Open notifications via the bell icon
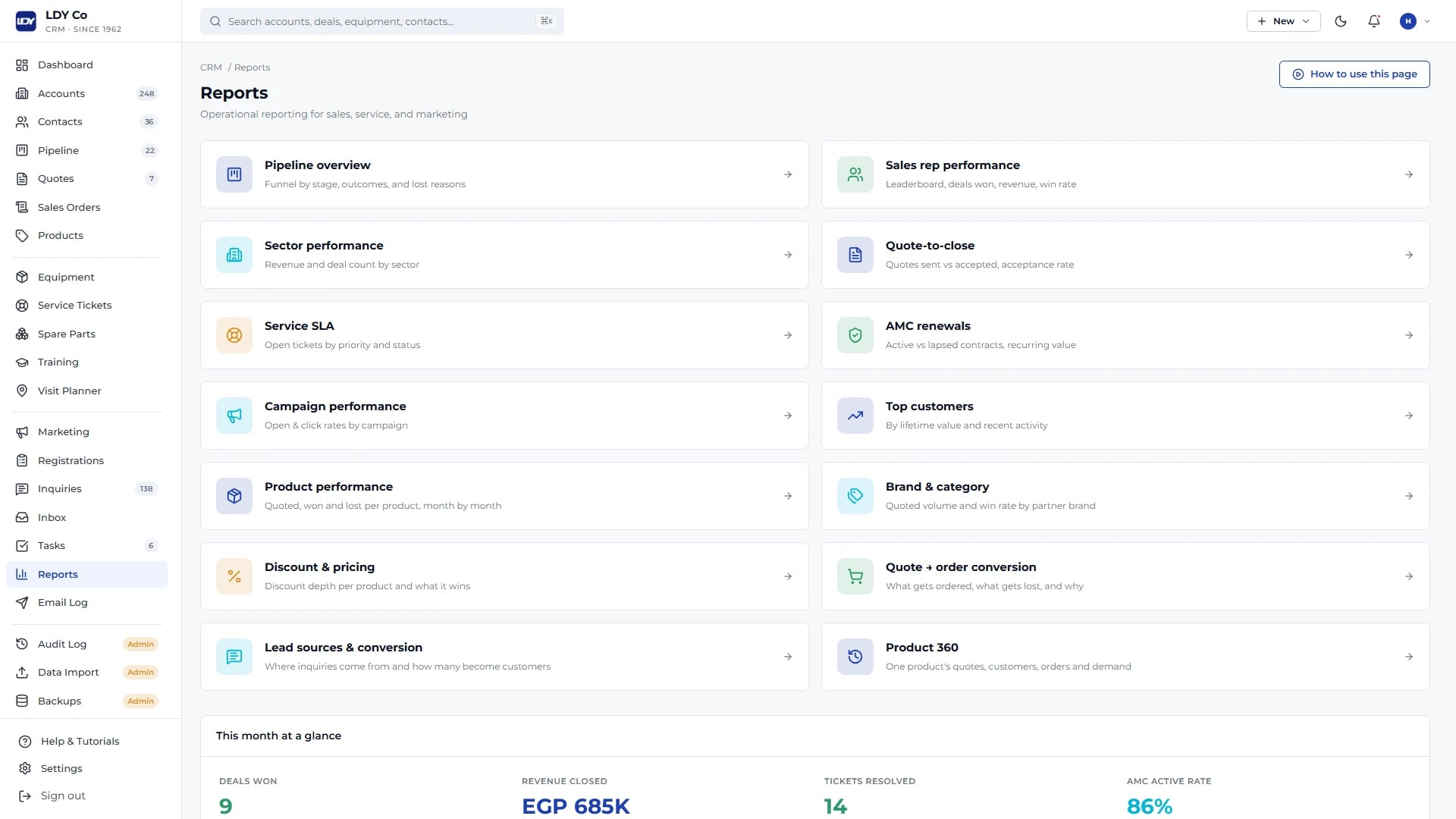The image size is (1456, 819). coord(1374,21)
